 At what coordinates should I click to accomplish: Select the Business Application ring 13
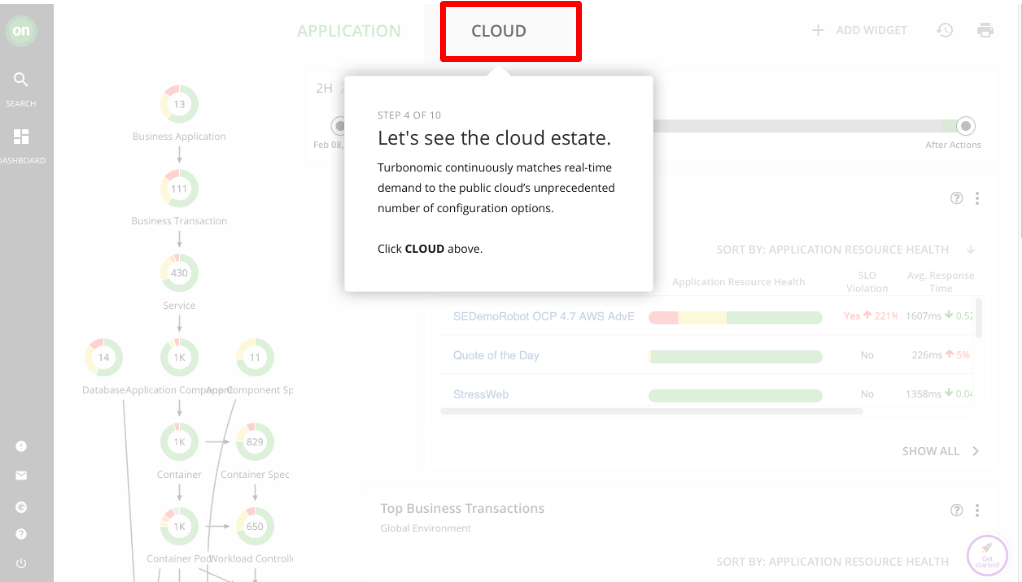click(x=179, y=104)
